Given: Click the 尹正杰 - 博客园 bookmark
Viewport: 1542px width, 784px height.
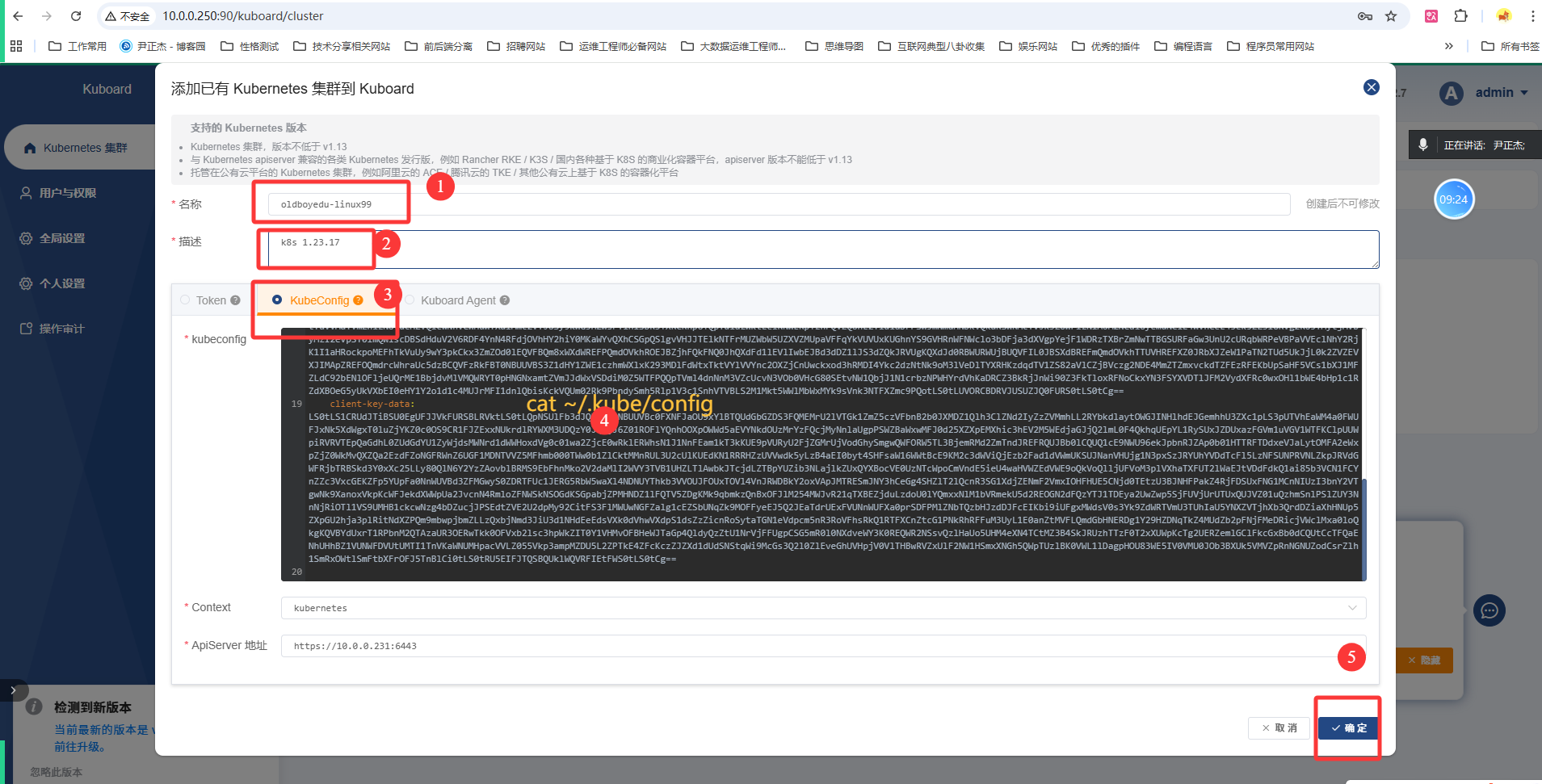Looking at the screenshot, I should 162,46.
